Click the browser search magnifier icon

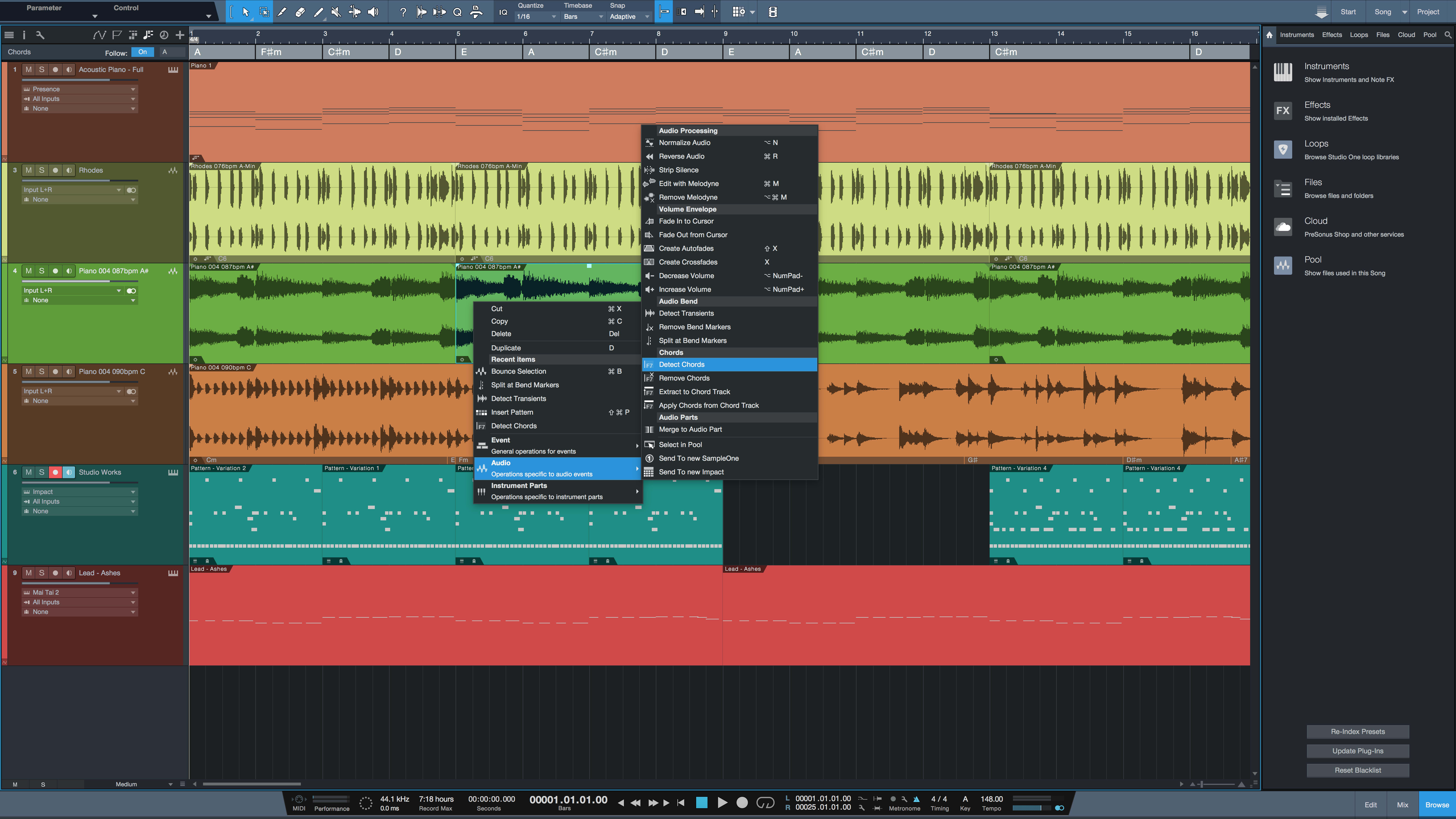1447,35
